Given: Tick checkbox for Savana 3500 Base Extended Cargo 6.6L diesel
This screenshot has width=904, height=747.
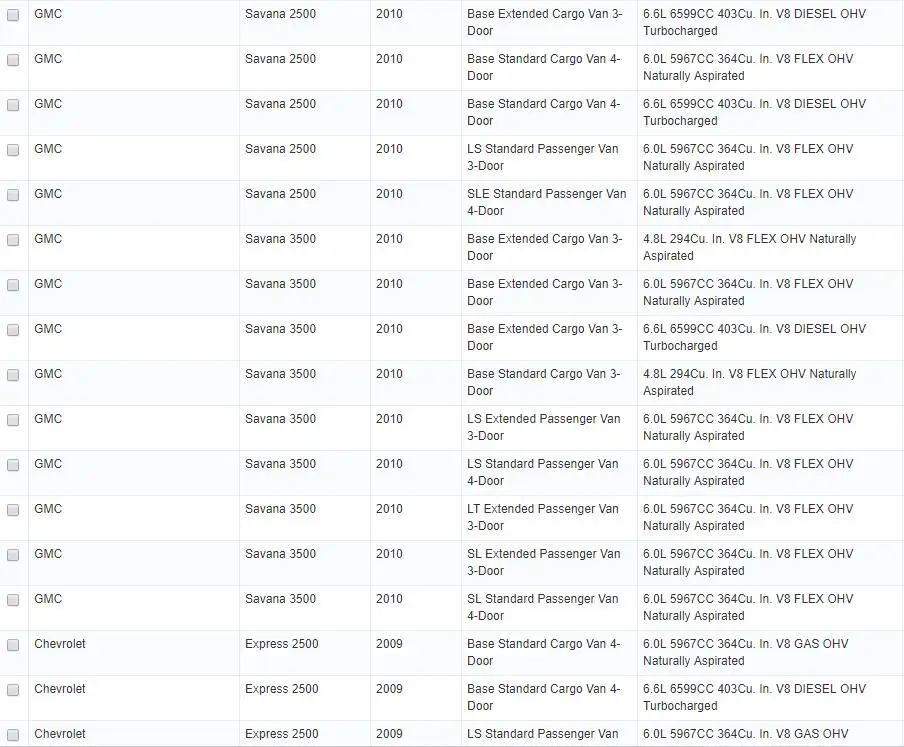Looking at the screenshot, I should pos(13,330).
